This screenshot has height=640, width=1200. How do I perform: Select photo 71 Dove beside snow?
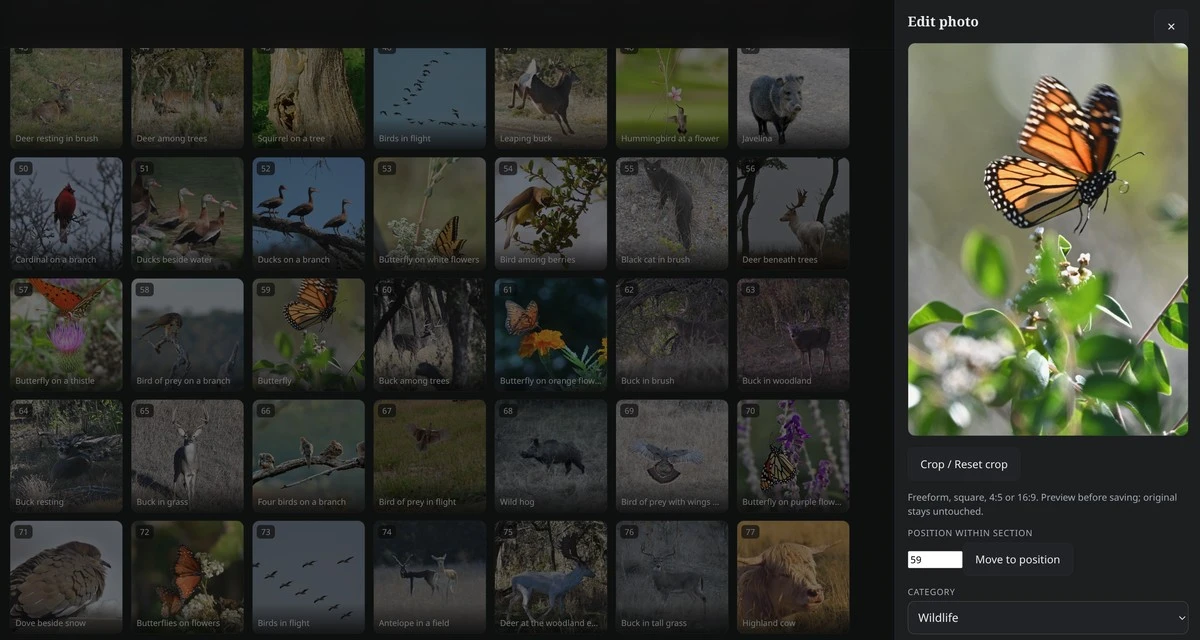(66, 577)
